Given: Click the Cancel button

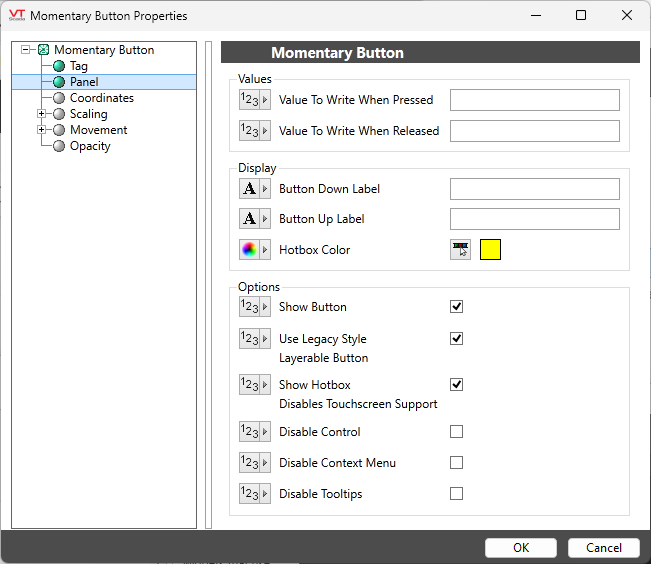Looking at the screenshot, I should point(604,548).
